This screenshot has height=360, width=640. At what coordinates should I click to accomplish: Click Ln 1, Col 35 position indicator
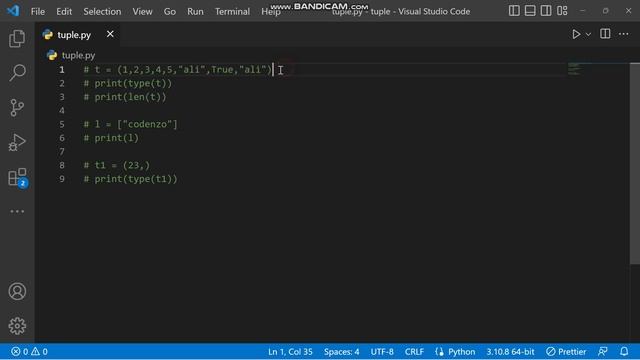click(290, 351)
